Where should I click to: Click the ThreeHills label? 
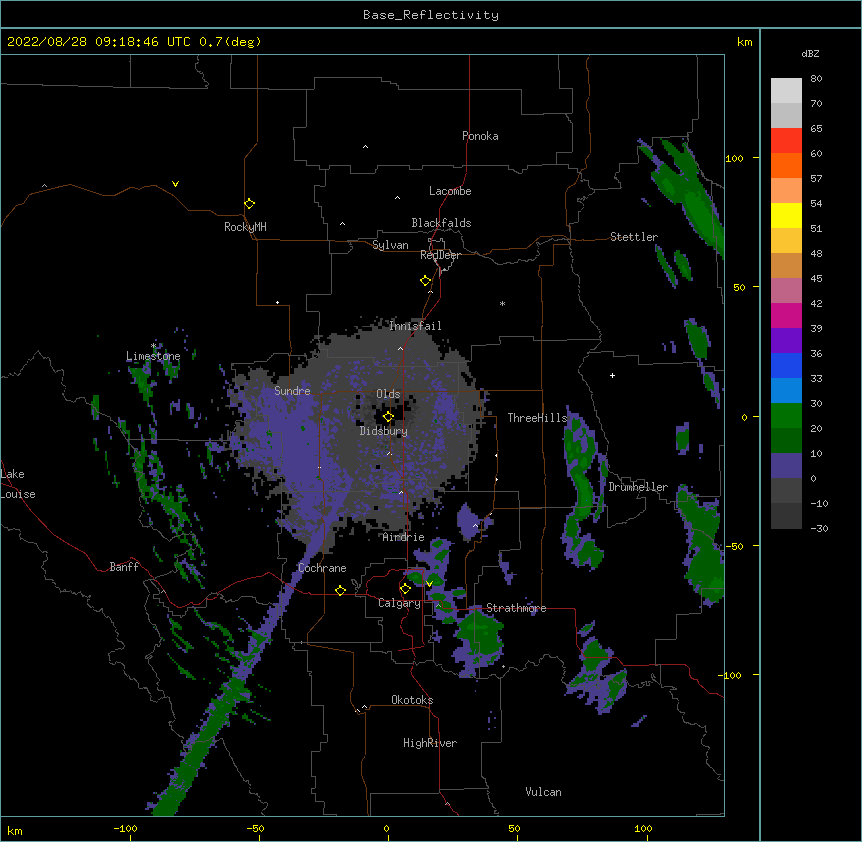[x=537, y=418]
